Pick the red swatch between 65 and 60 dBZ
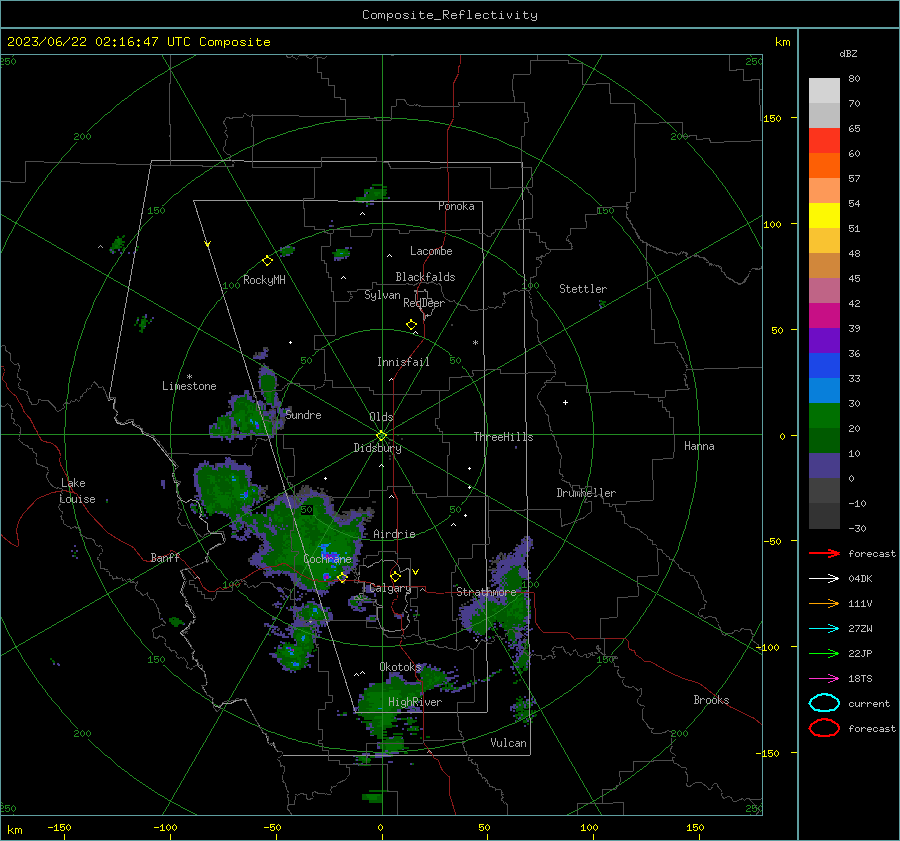Image resolution: width=900 pixels, height=841 pixels. tap(824, 141)
